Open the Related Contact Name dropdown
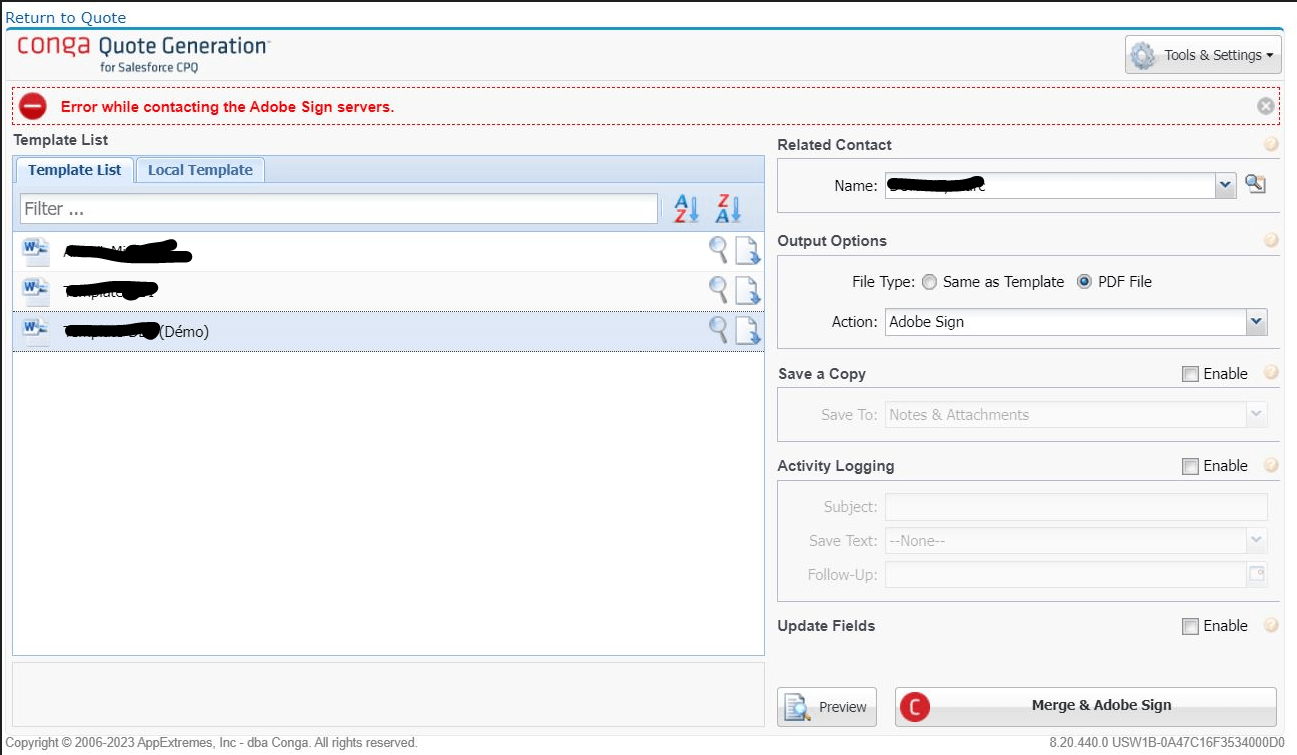Viewport: 1297px width, 755px height. click(x=1227, y=185)
